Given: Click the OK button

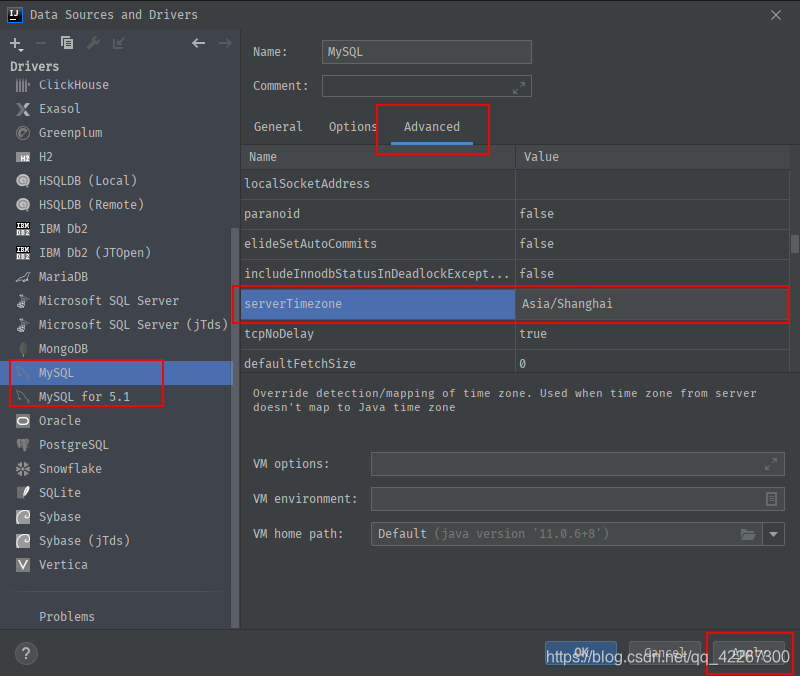Looking at the screenshot, I should tap(581, 653).
